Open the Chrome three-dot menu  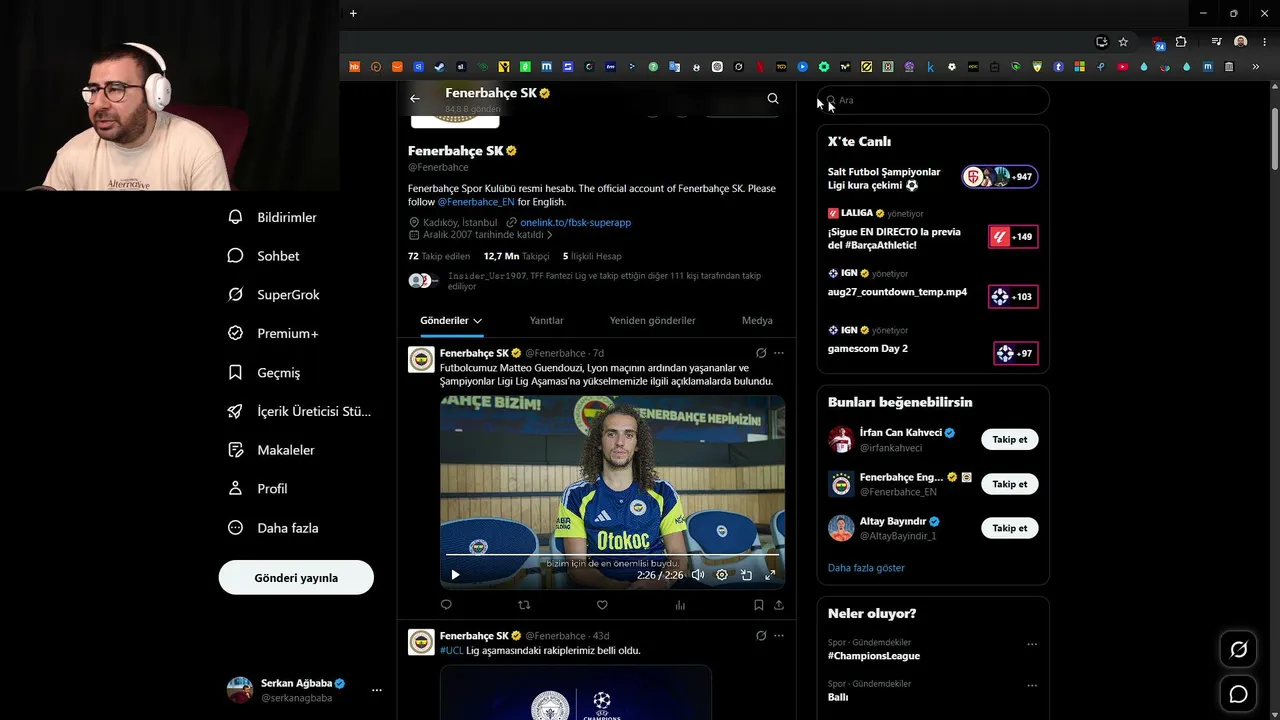click(1264, 42)
